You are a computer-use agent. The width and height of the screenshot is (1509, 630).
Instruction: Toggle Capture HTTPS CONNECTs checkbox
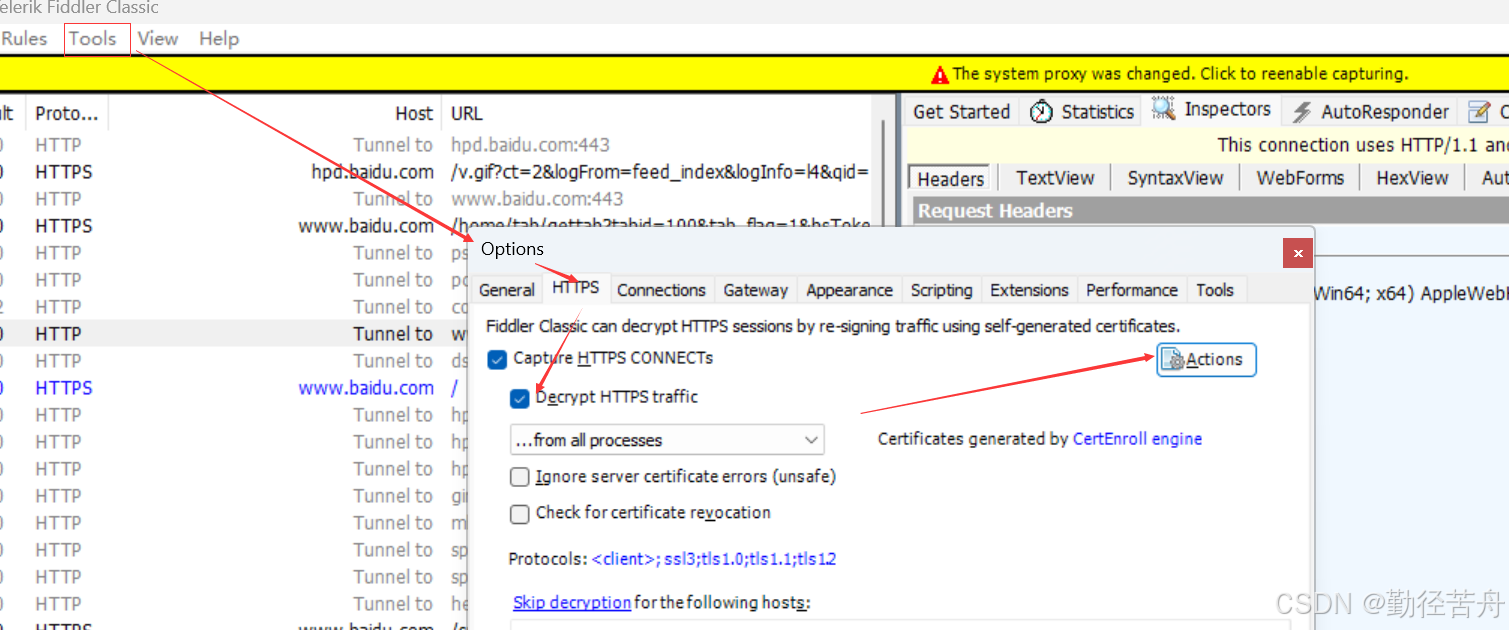[497, 359]
